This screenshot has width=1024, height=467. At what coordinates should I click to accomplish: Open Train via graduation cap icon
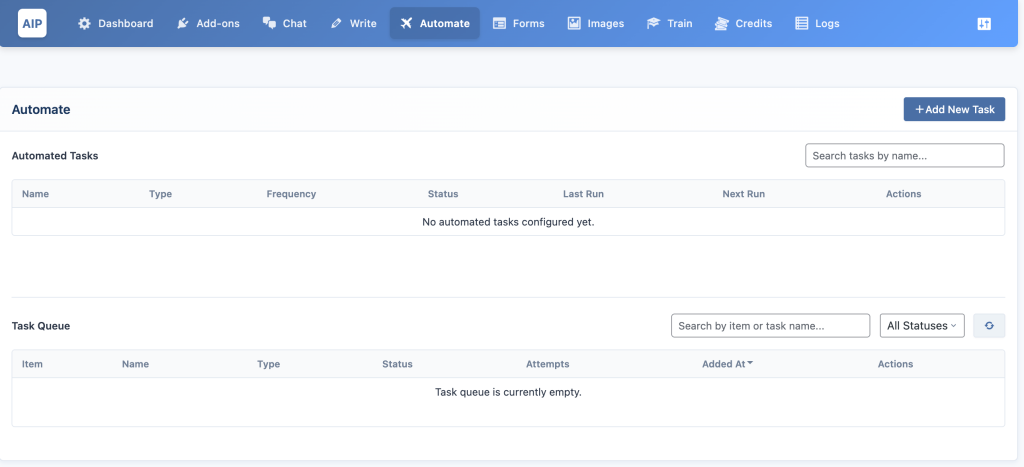coord(653,24)
